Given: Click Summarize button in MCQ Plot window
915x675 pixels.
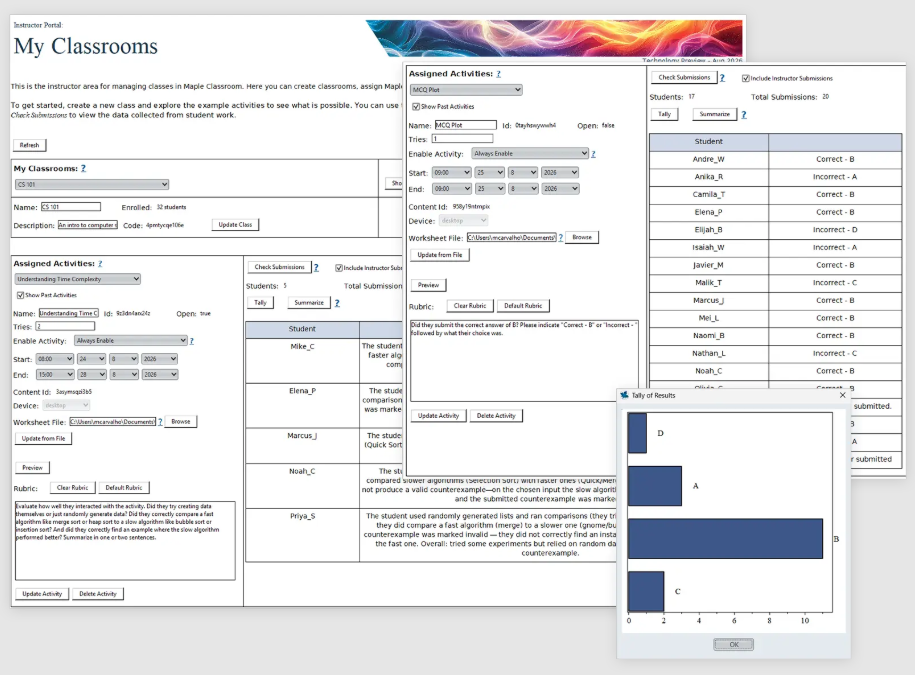Looking at the screenshot, I should pyautogui.click(x=715, y=114).
